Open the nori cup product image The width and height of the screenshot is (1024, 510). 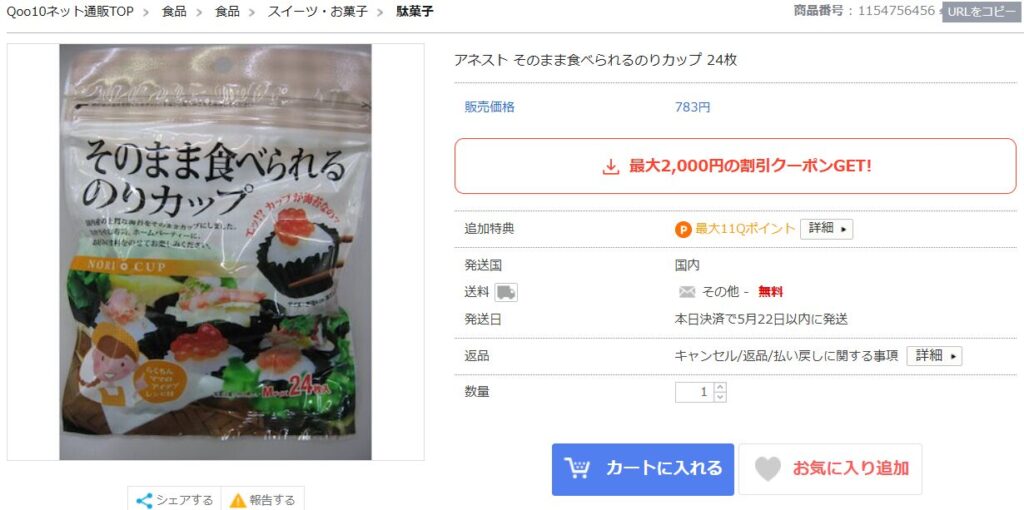216,252
